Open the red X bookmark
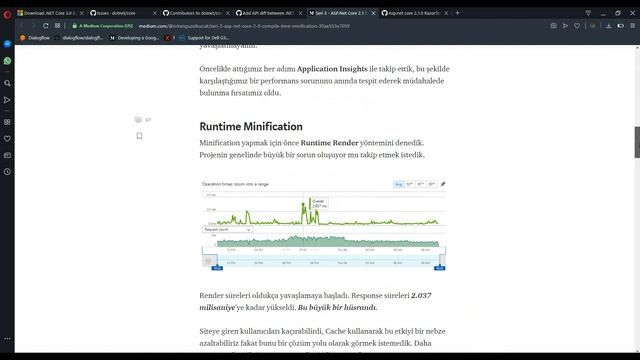The width and height of the screenshot is (640, 360). 169,38
